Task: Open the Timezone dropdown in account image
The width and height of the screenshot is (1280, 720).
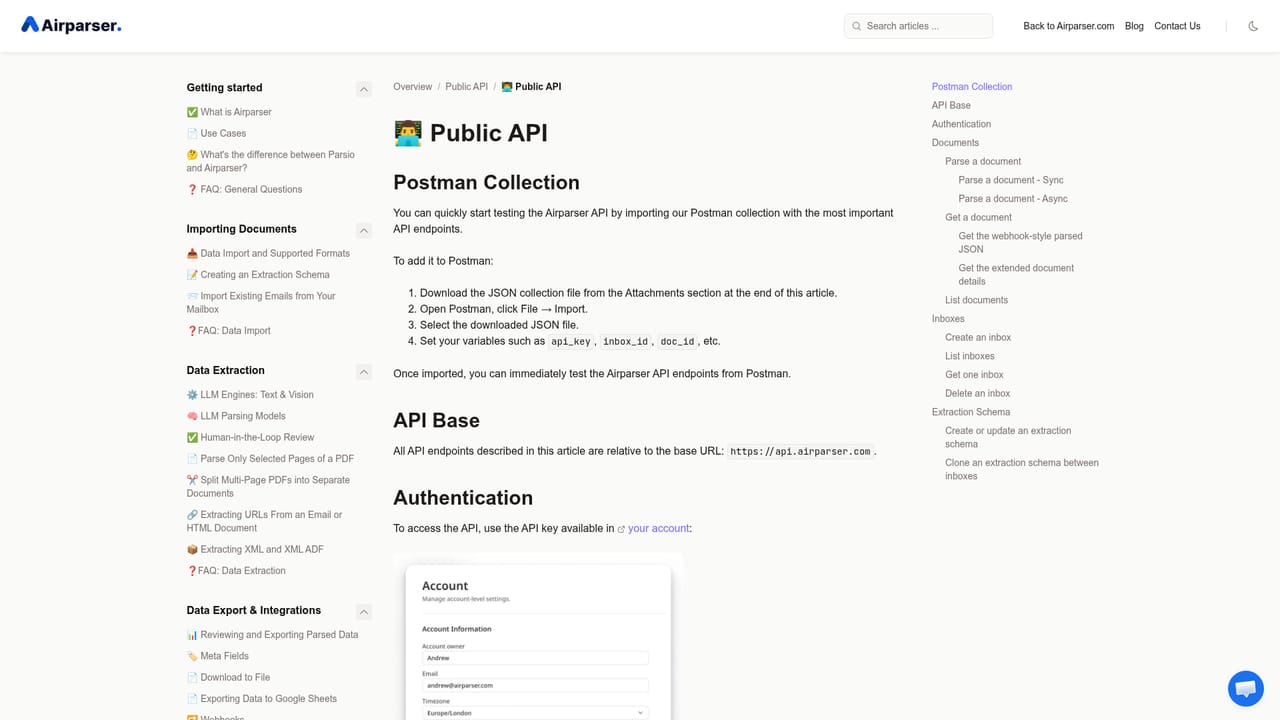Action: [535, 713]
